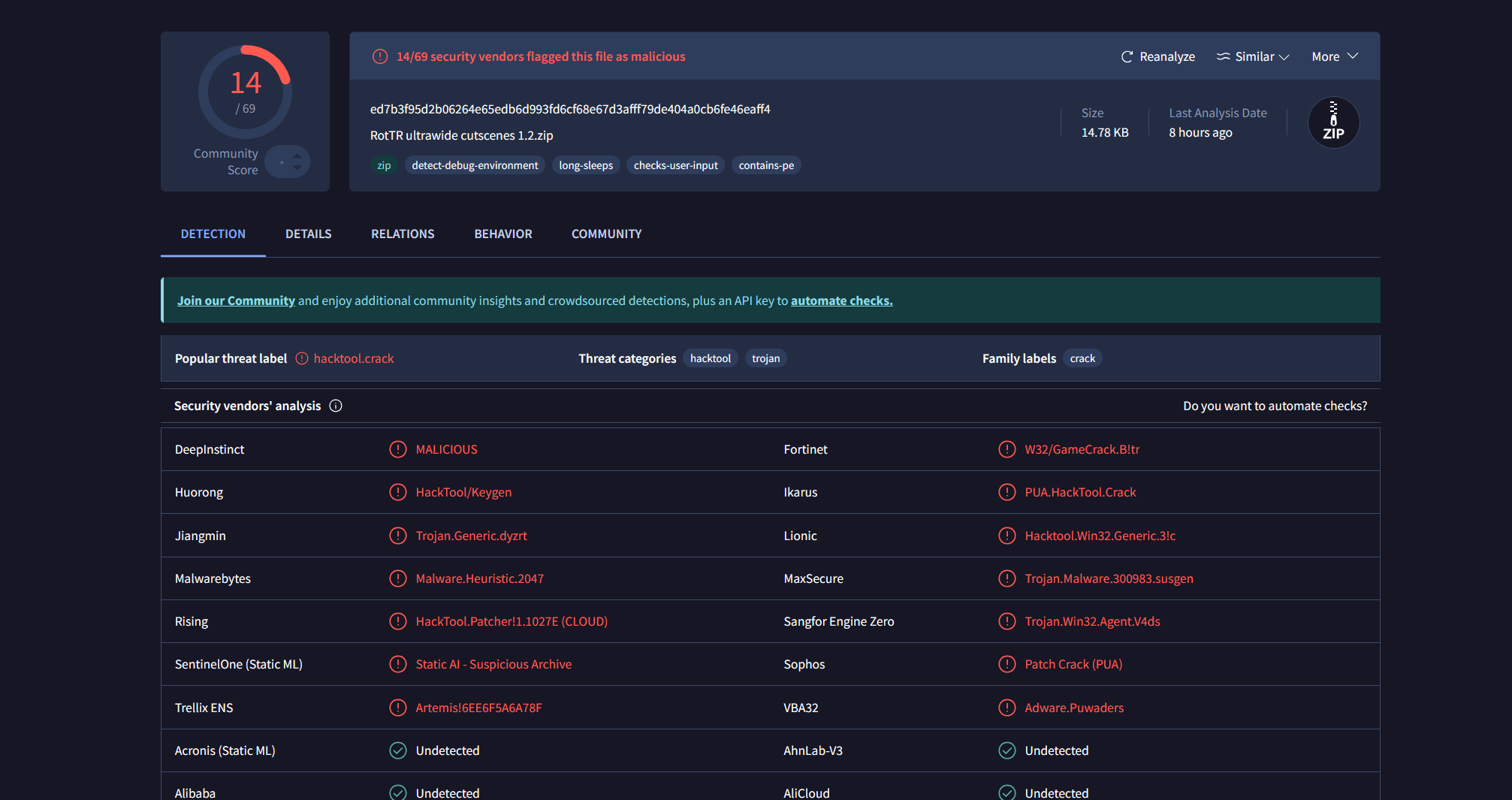The height and width of the screenshot is (800, 1512).
Task: Switch to the DETAILS tab
Action: (308, 234)
